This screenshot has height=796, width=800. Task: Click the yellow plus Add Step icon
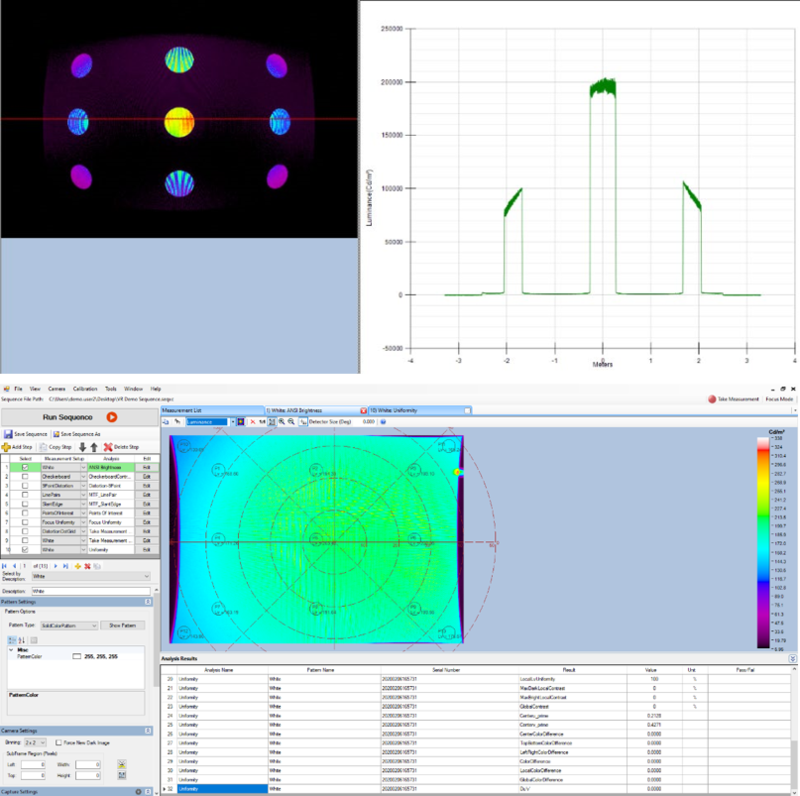(x=6, y=447)
